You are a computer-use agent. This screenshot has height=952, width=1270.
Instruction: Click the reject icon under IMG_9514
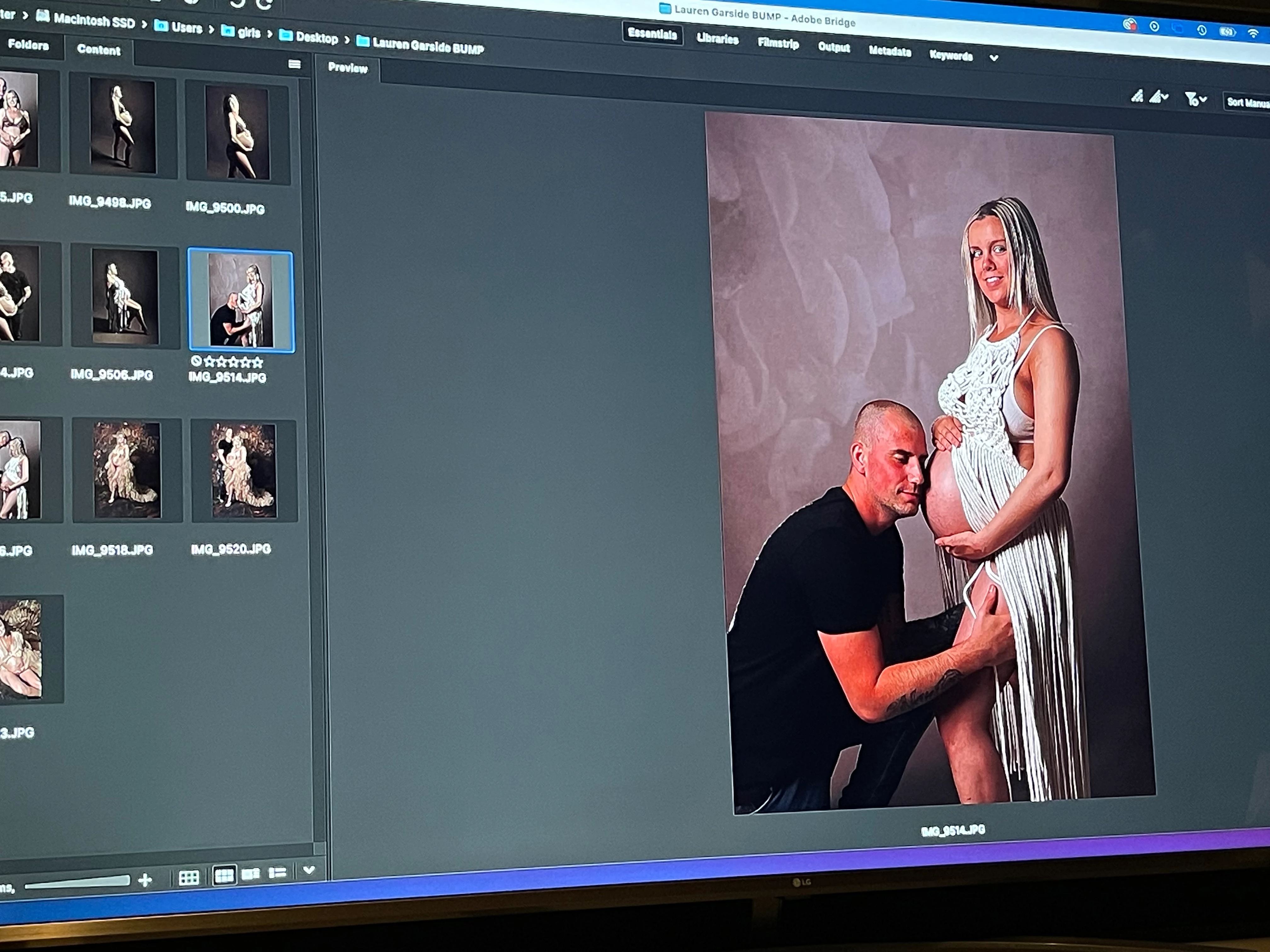196,361
